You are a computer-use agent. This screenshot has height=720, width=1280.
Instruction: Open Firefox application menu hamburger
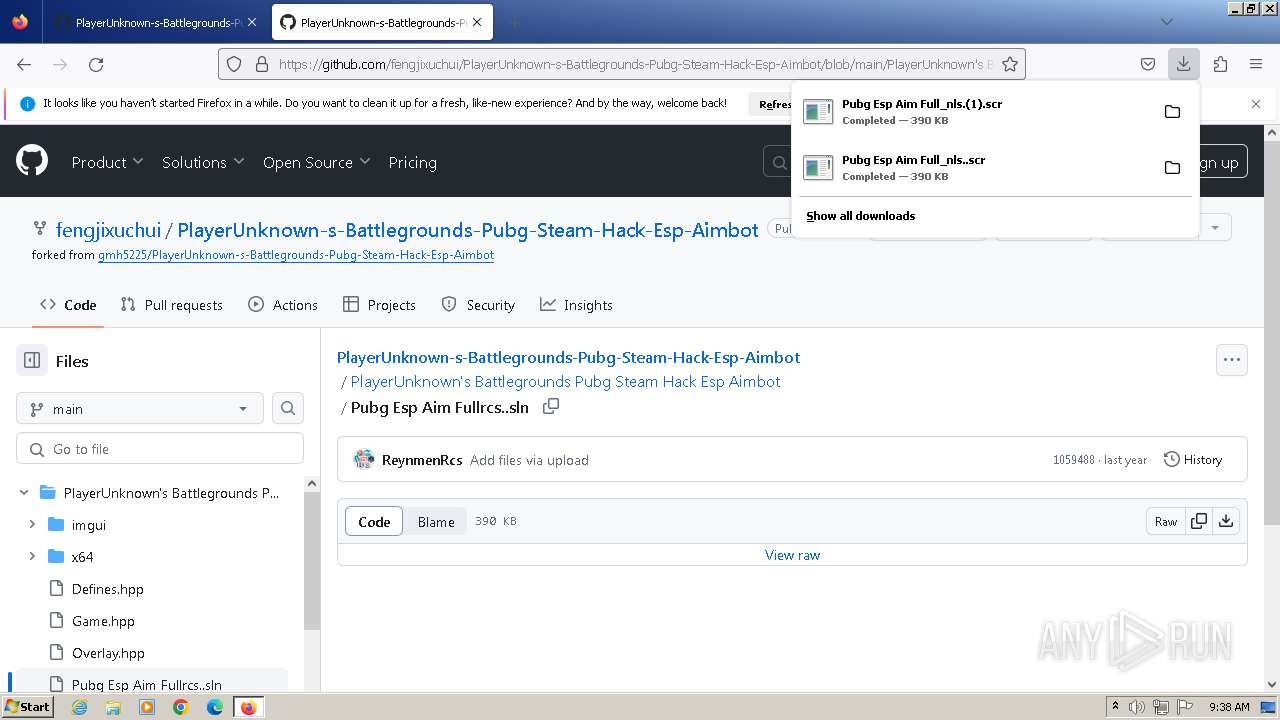pos(1256,64)
